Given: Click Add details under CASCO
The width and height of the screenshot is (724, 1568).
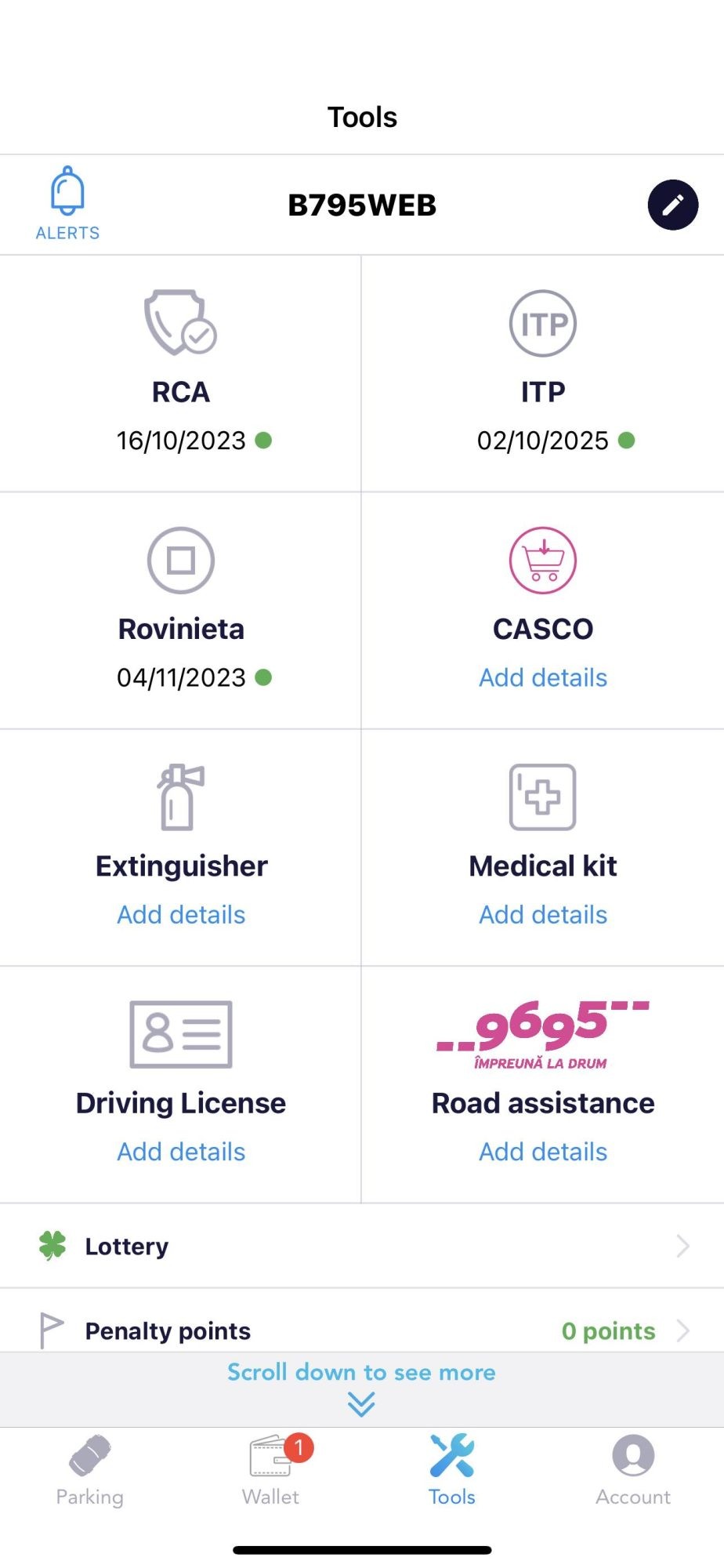Looking at the screenshot, I should 543,678.
